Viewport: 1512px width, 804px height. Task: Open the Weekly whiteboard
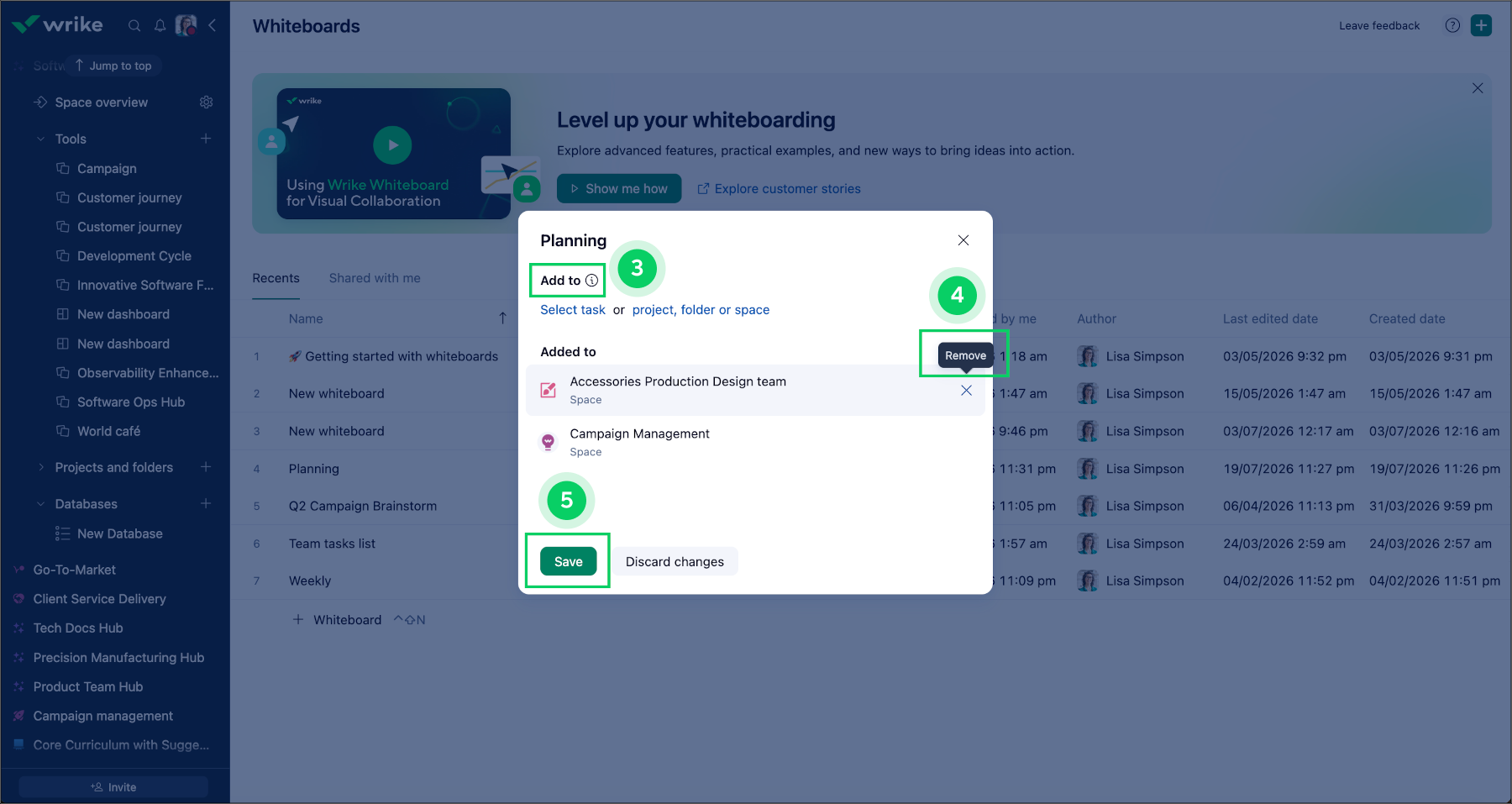[x=310, y=581]
